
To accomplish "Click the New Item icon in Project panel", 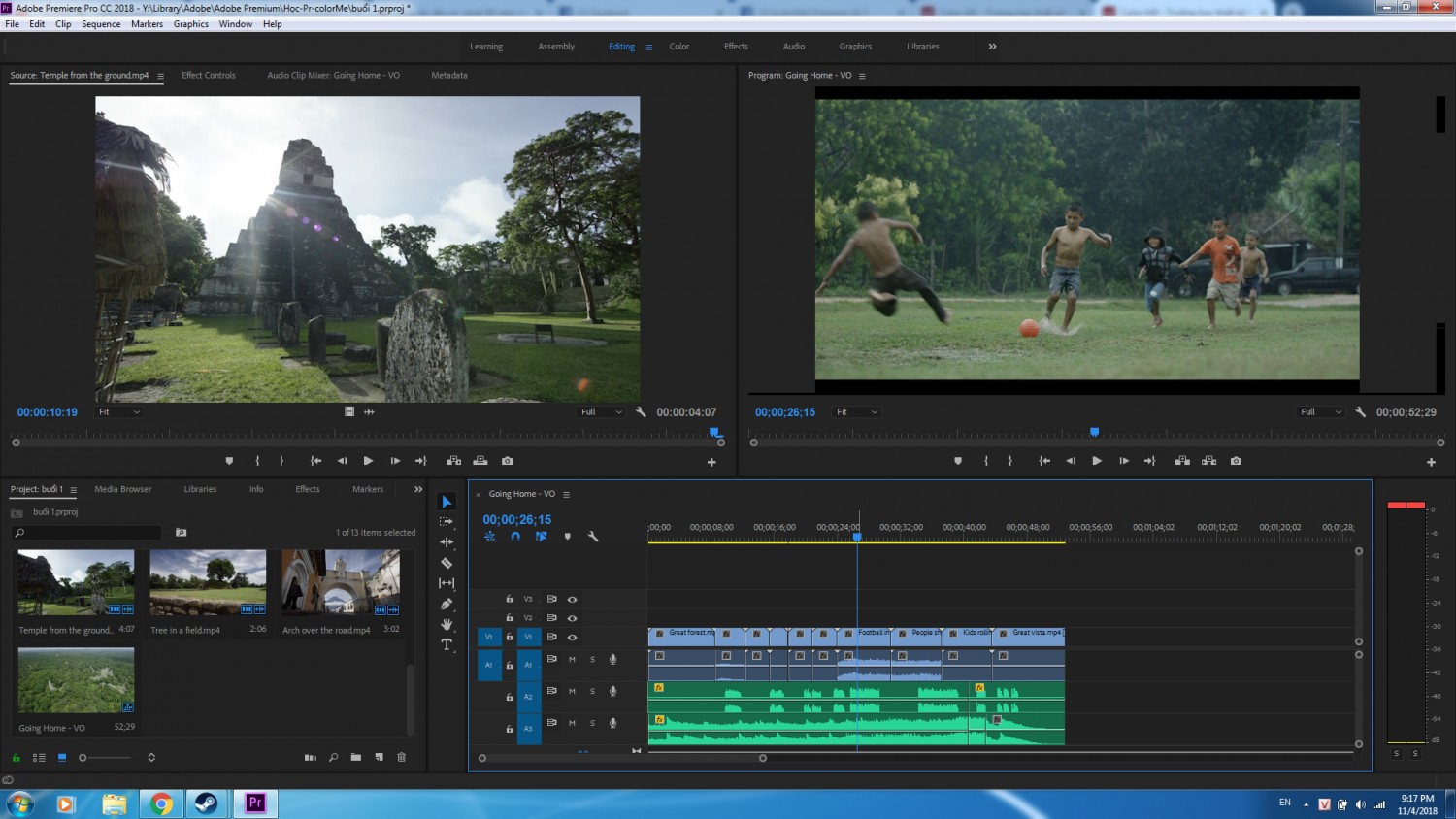I will pyautogui.click(x=379, y=757).
